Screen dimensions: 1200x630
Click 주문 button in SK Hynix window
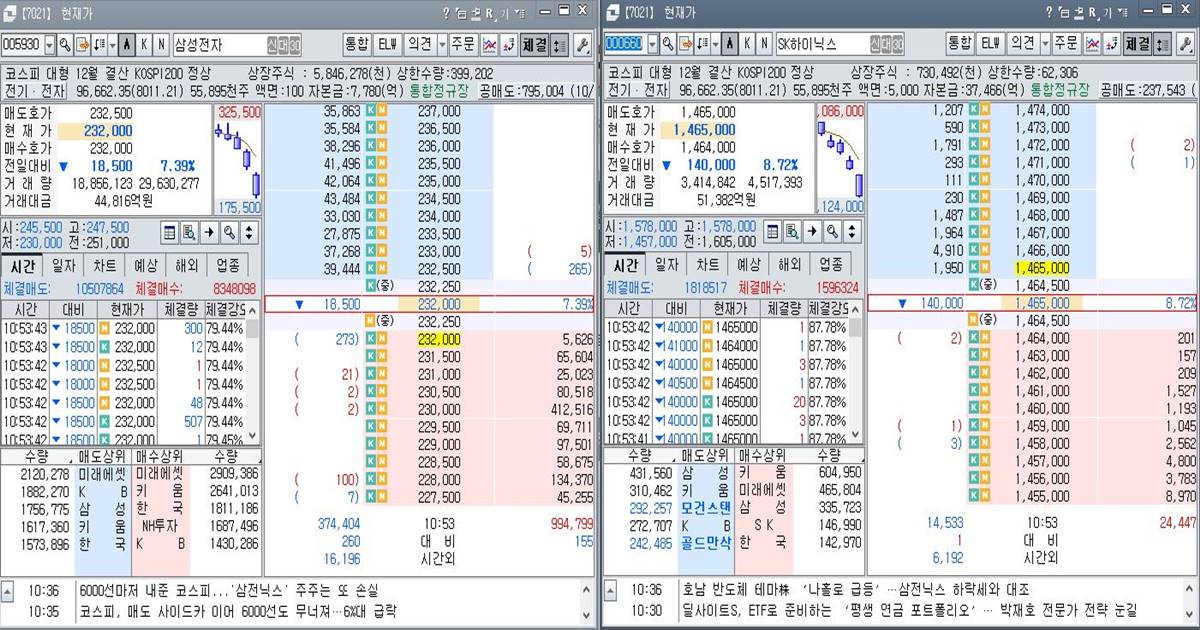tap(1066, 45)
